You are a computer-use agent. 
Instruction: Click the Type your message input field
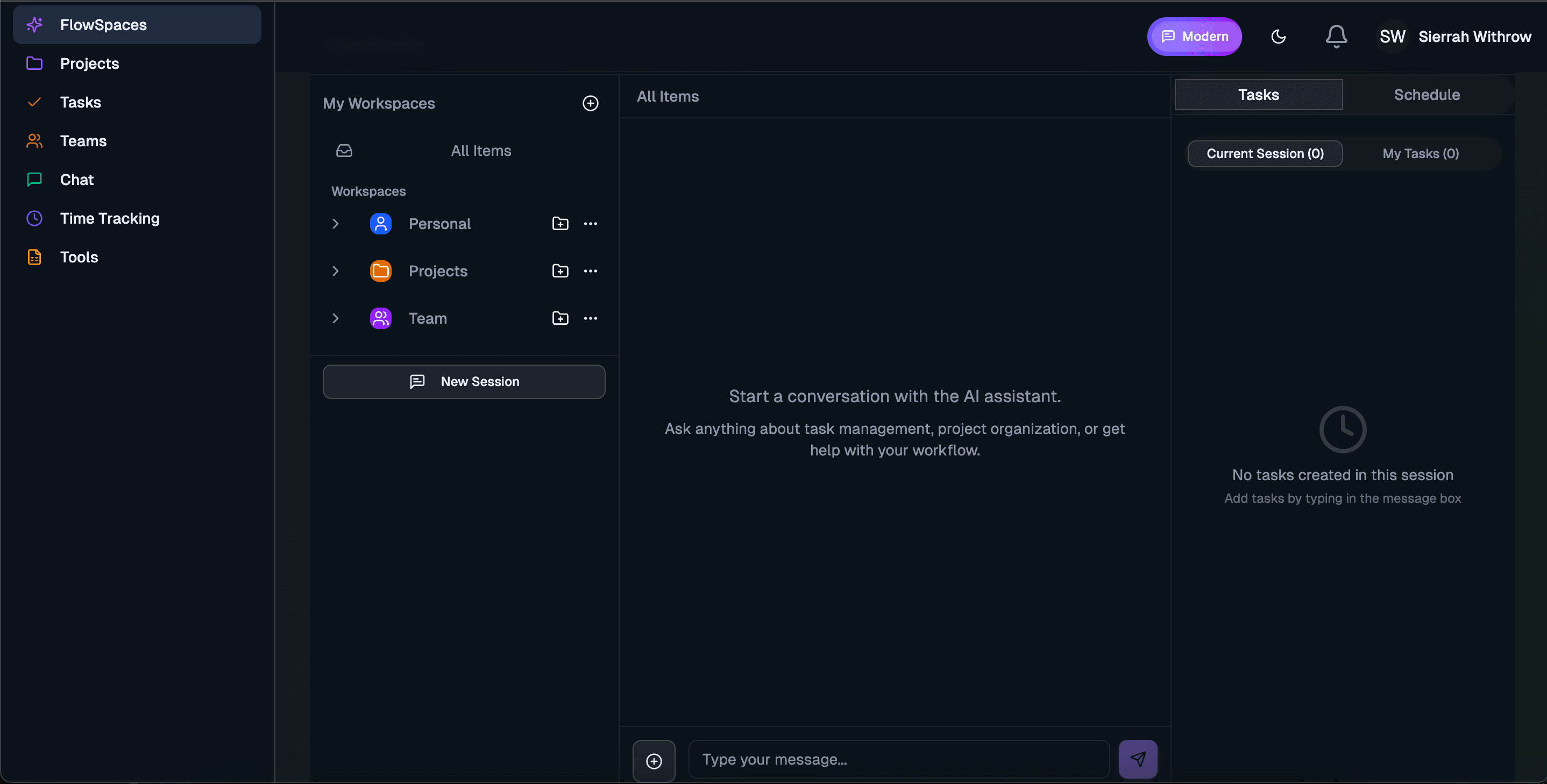pos(898,759)
